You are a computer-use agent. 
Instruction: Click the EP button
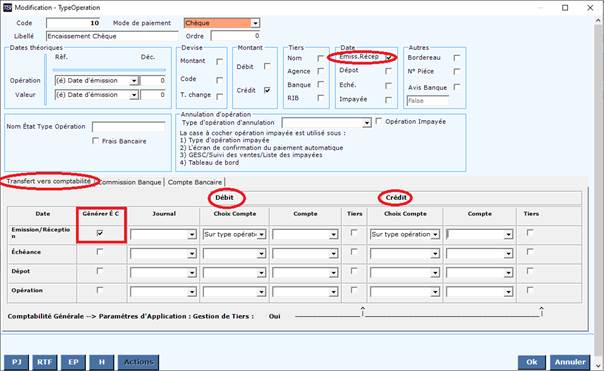click(73, 362)
